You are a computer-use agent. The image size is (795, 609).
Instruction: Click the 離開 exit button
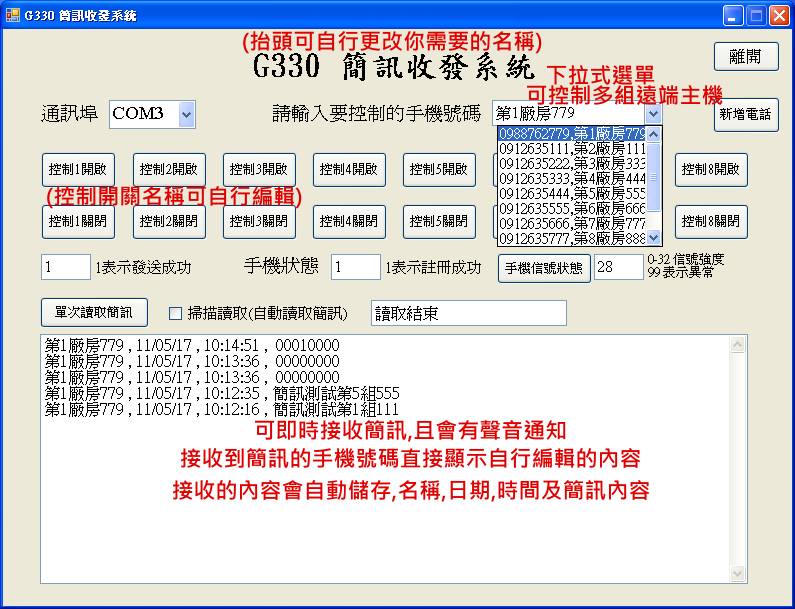click(x=745, y=57)
